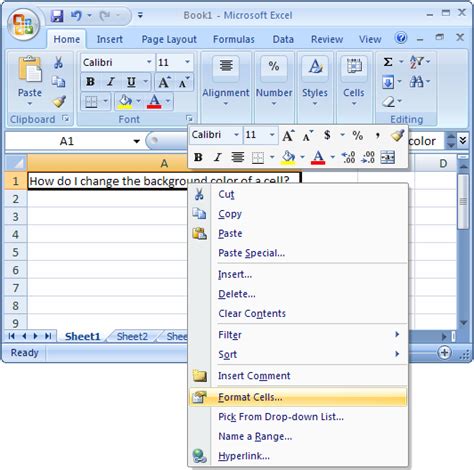474x470 pixels.
Task: Open the Styles group dropdown
Action: [x=315, y=104]
